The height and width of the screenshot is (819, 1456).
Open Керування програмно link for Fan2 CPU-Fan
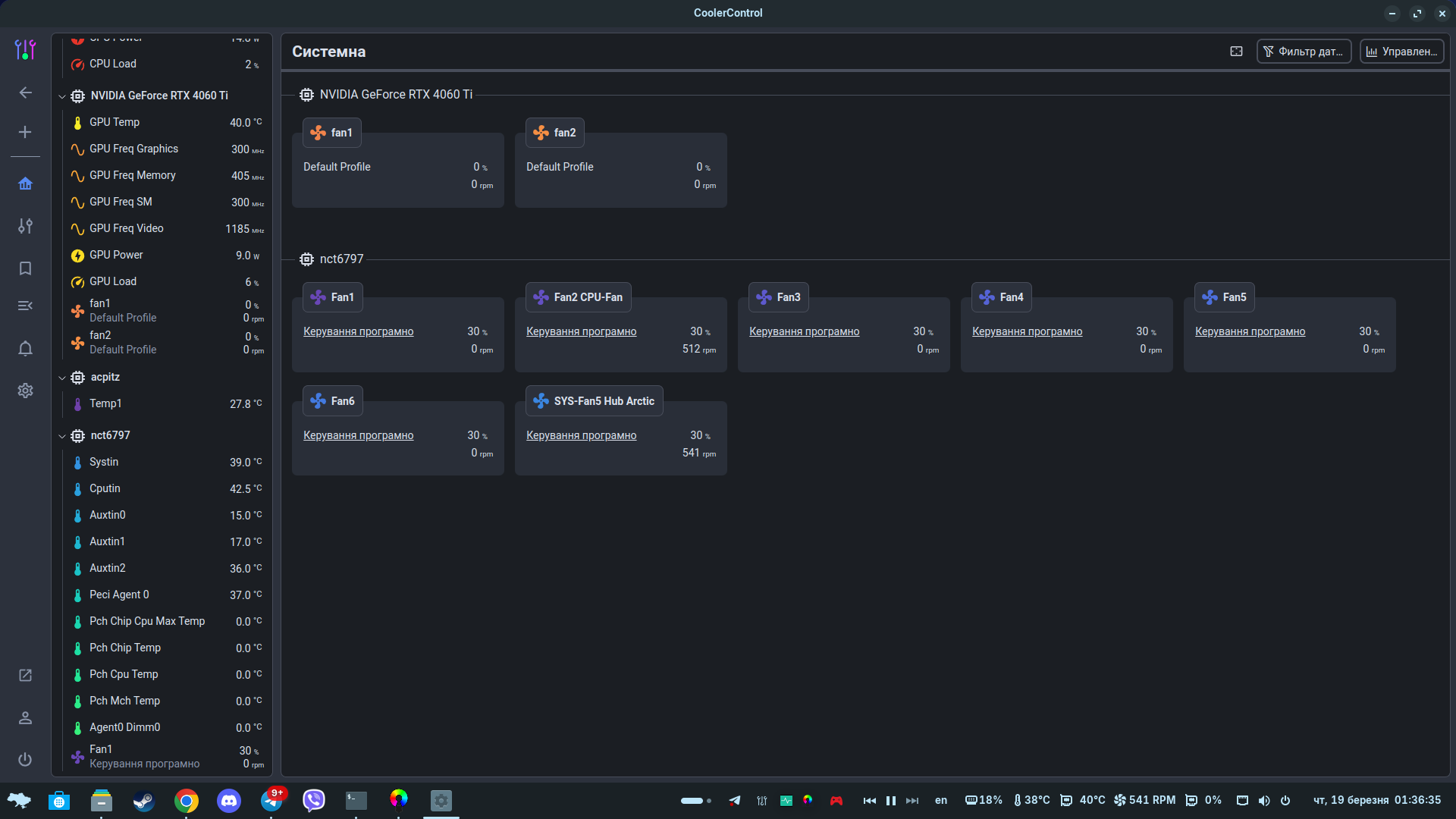pos(581,331)
